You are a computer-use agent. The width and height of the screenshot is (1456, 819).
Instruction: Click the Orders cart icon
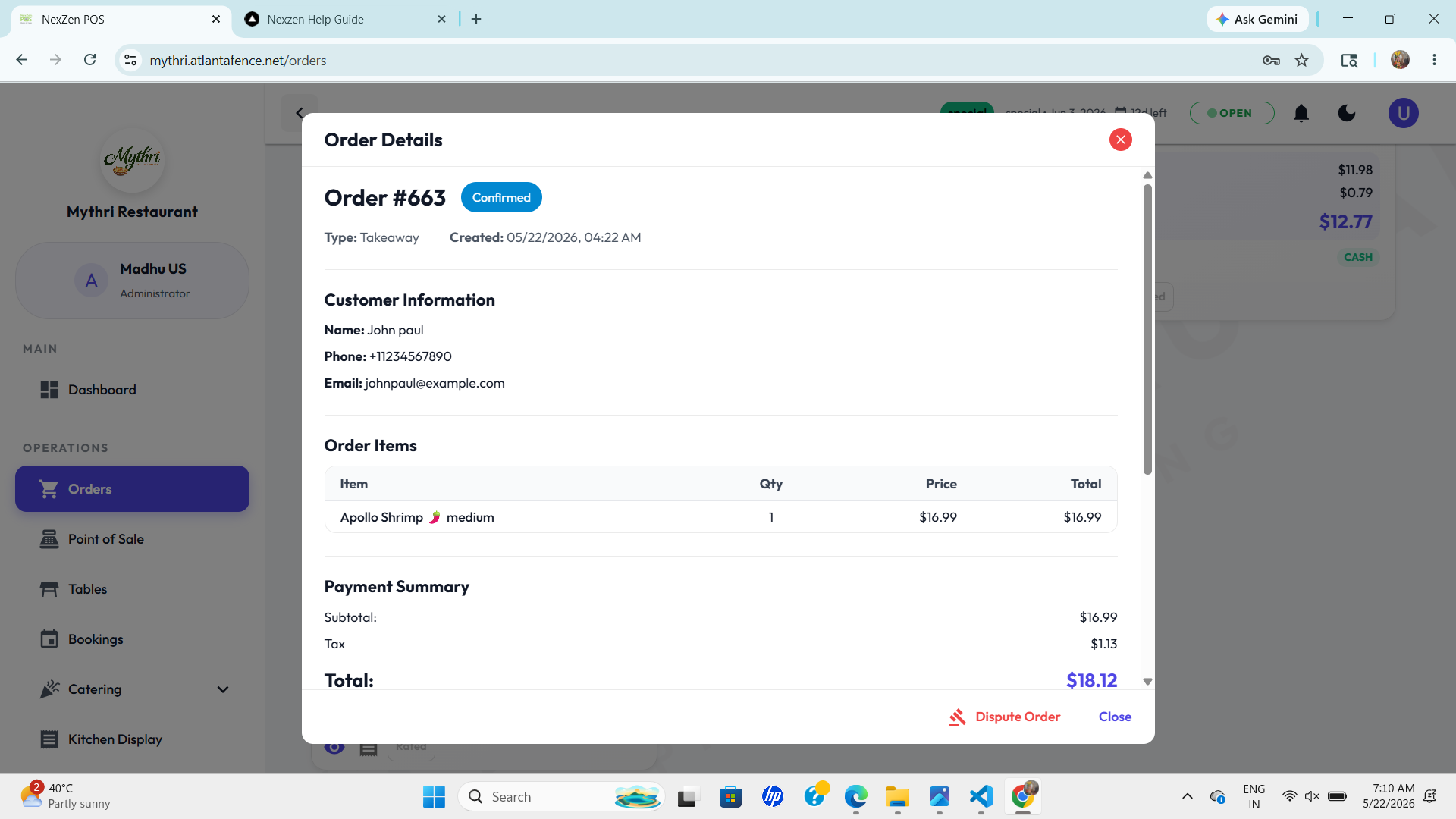point(49,489)
